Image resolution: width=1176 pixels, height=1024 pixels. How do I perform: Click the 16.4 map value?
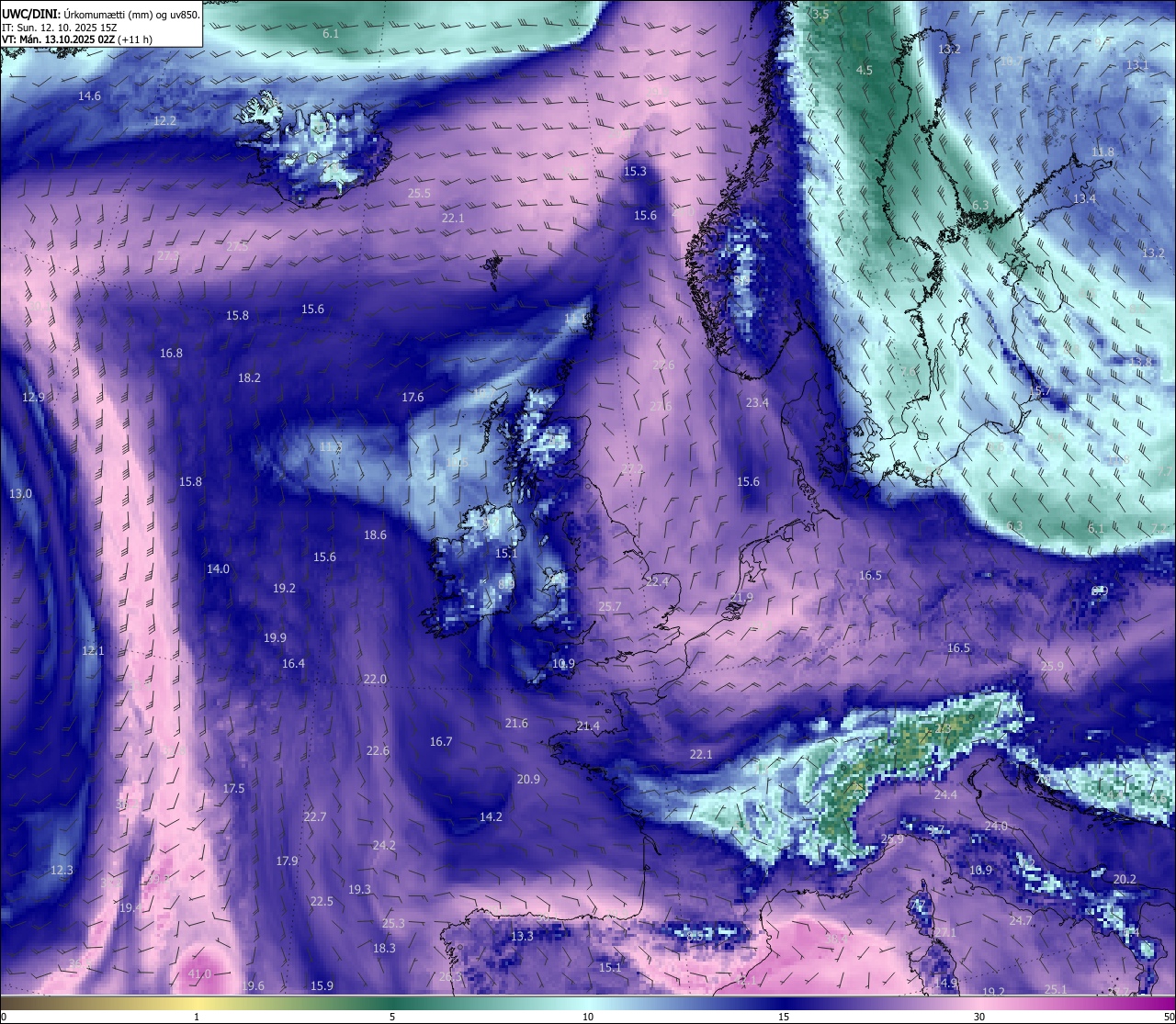293,663
